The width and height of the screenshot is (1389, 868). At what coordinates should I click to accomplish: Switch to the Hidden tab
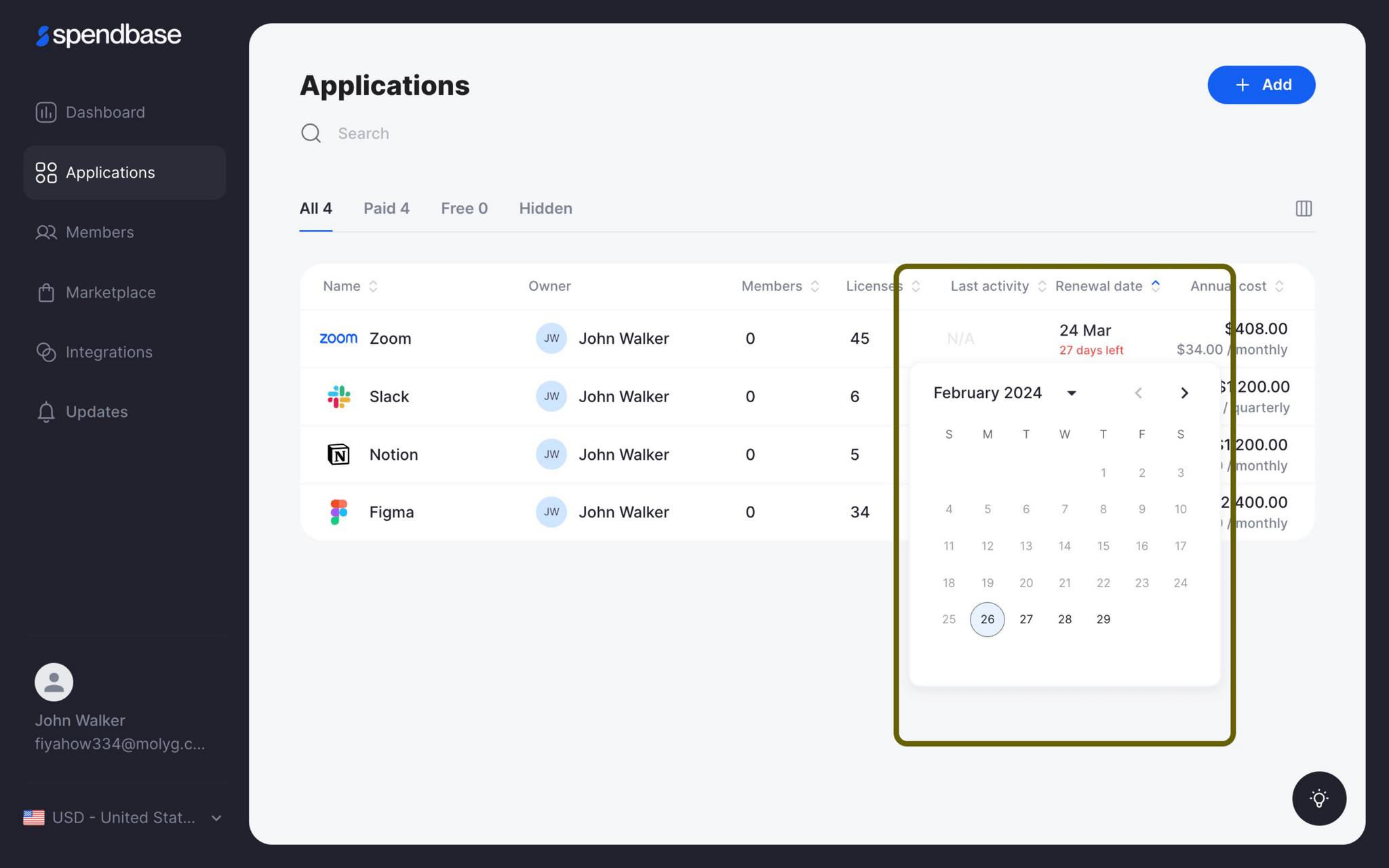[546, 209]
